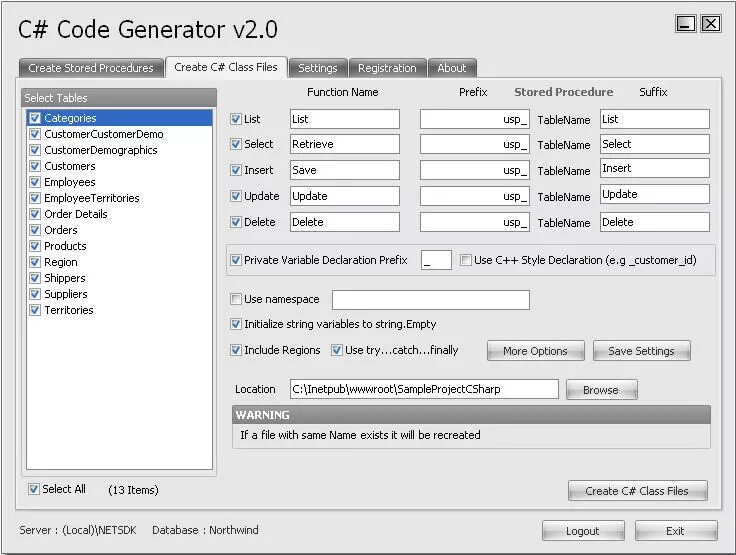Uncheck the Region table checkbox
736x555 pixels.
(x=35, y=262)
